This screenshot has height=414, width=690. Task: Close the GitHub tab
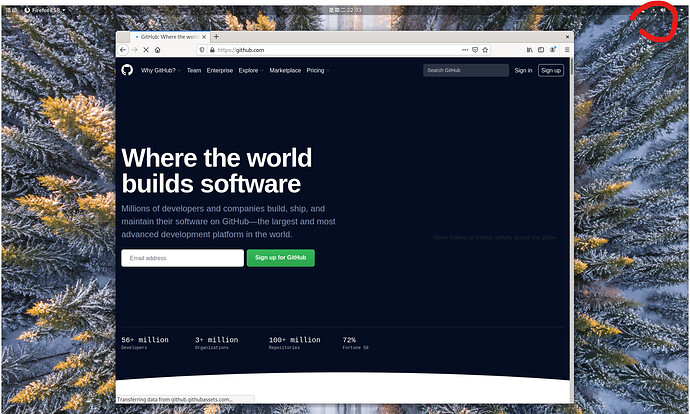pos(204,37)
